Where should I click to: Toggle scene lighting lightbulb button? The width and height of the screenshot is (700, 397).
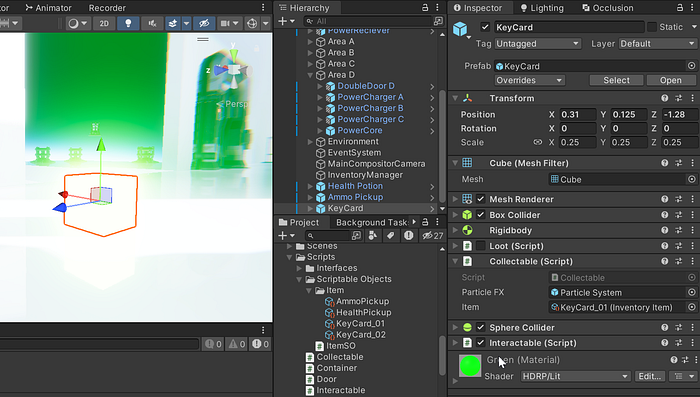tap(128, 23)
